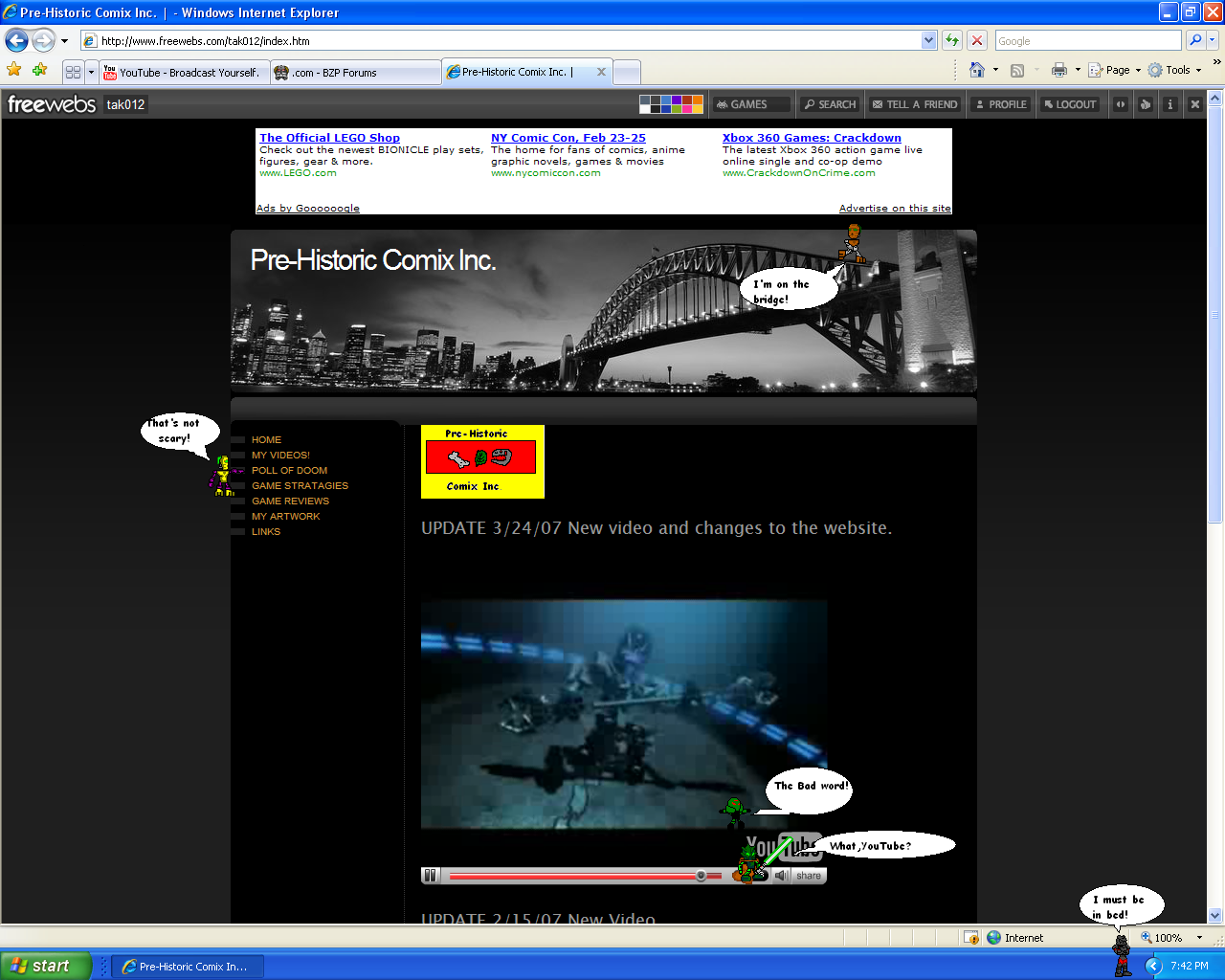The image size is (1225, 980).
Task: Open the POLL OF DOOM navigation link
Action: click(289, 471)
